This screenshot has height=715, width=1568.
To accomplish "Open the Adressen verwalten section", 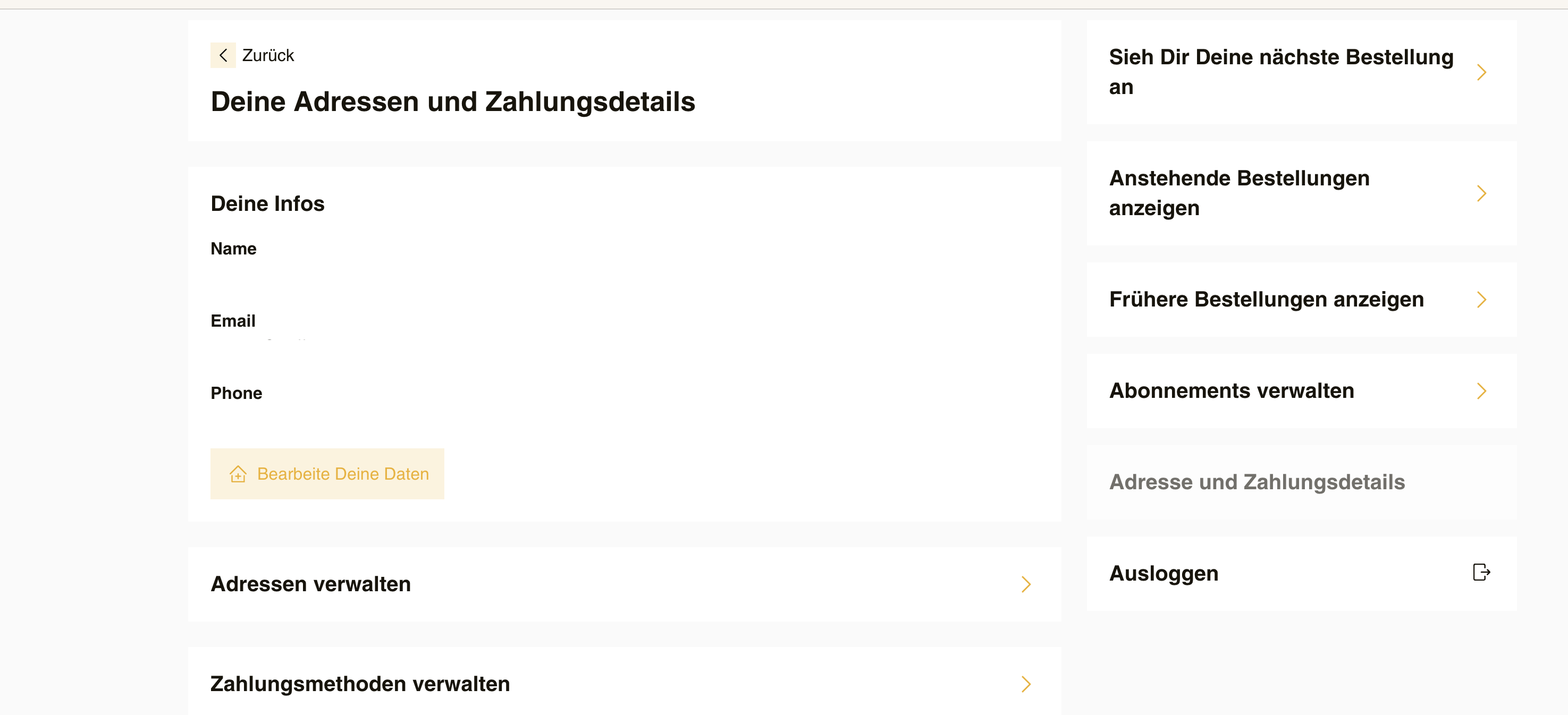I will 625,584.
